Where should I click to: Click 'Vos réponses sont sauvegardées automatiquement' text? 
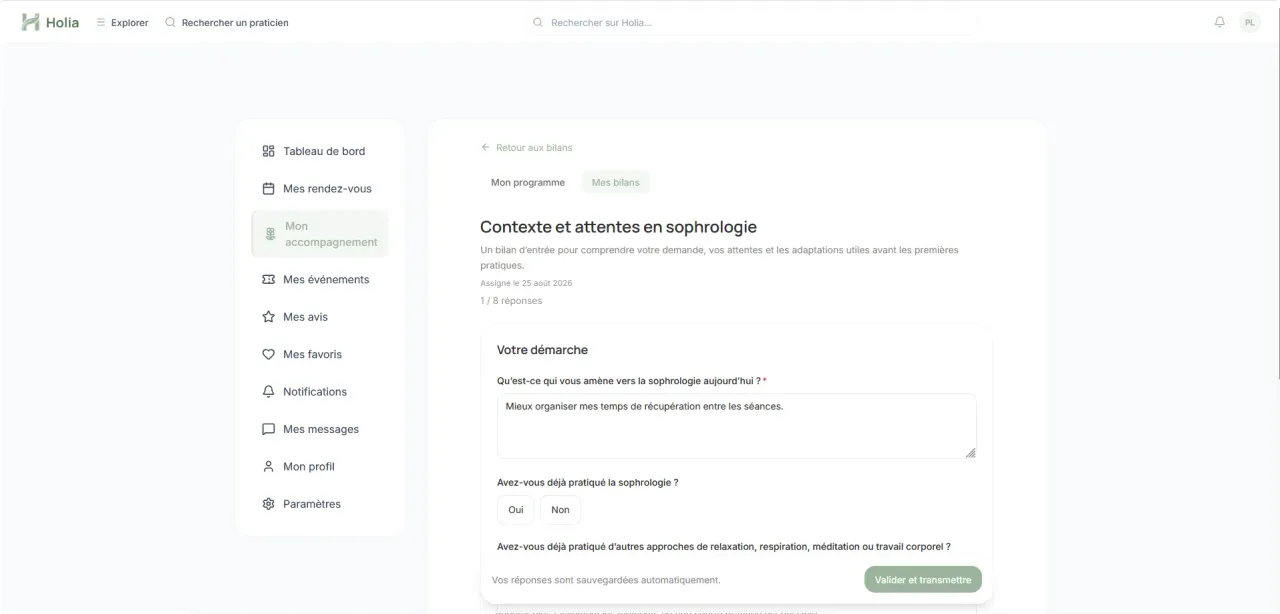click(606, 580)
